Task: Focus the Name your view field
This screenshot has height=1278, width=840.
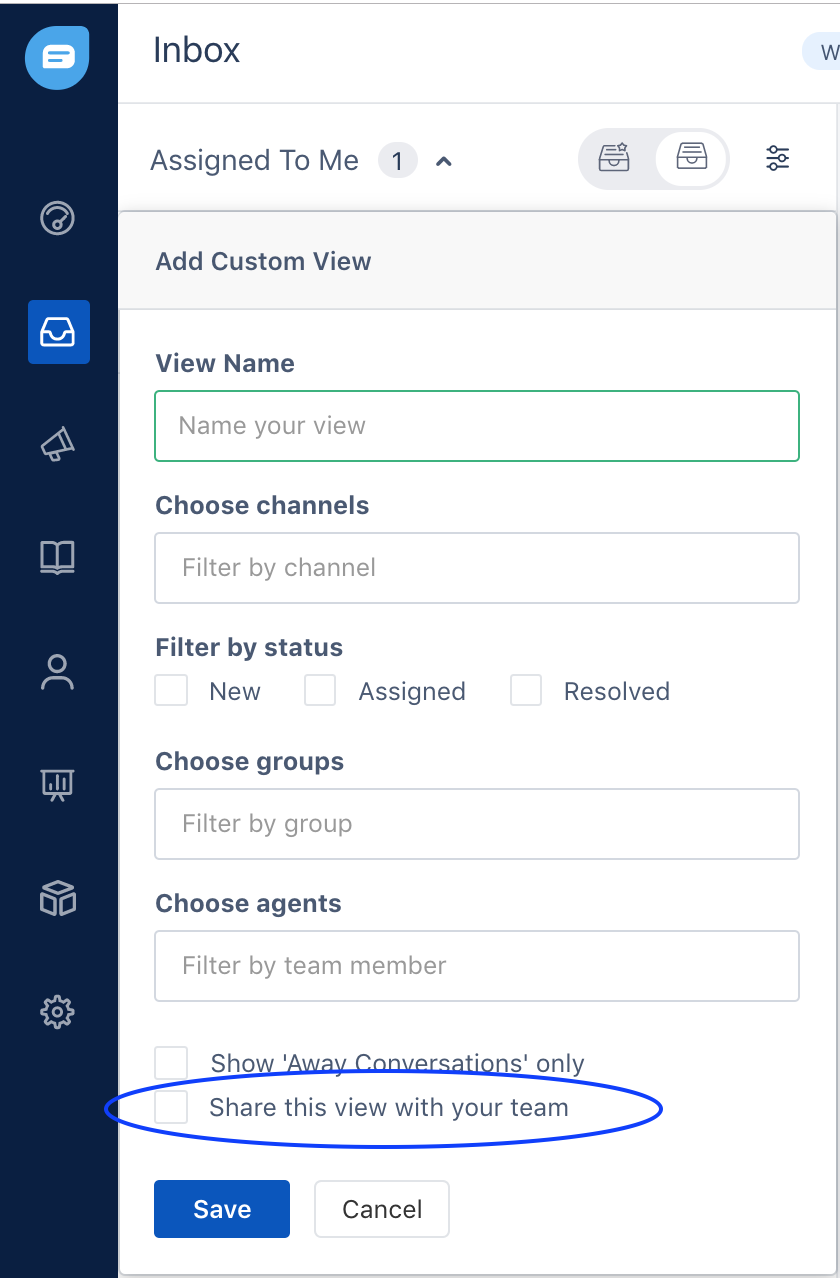Action: click(x=477, y=426)
